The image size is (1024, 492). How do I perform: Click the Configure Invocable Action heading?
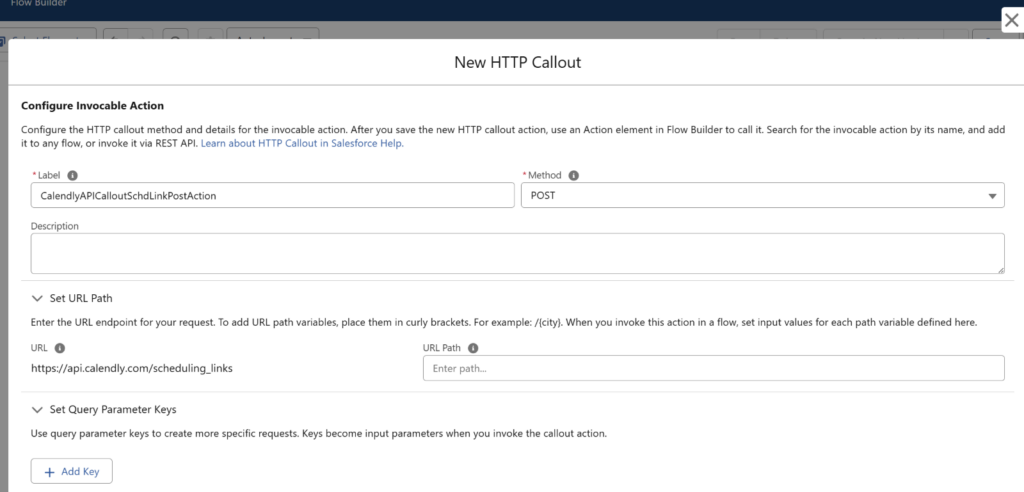pos(93,105)
